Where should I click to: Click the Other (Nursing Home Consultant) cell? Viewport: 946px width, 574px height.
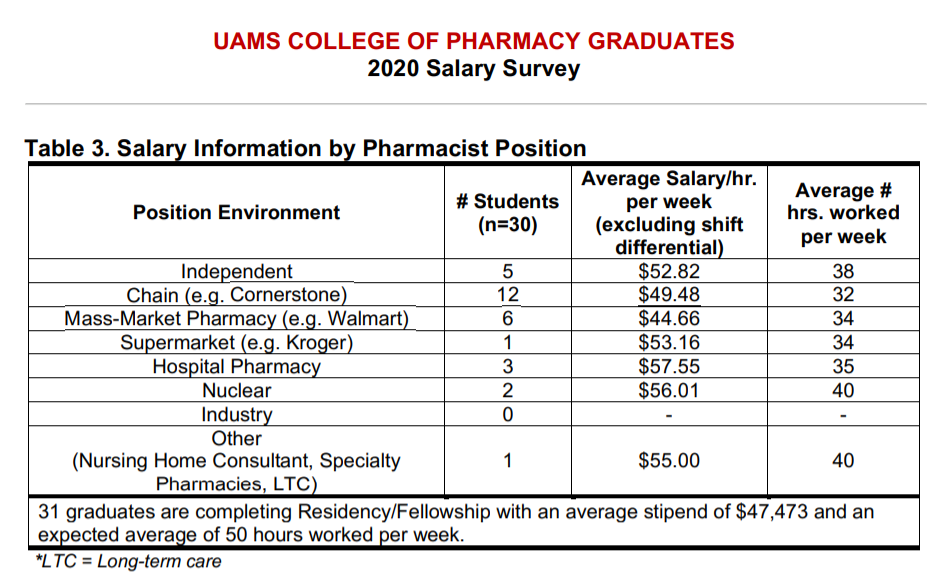tap(236, 461)
